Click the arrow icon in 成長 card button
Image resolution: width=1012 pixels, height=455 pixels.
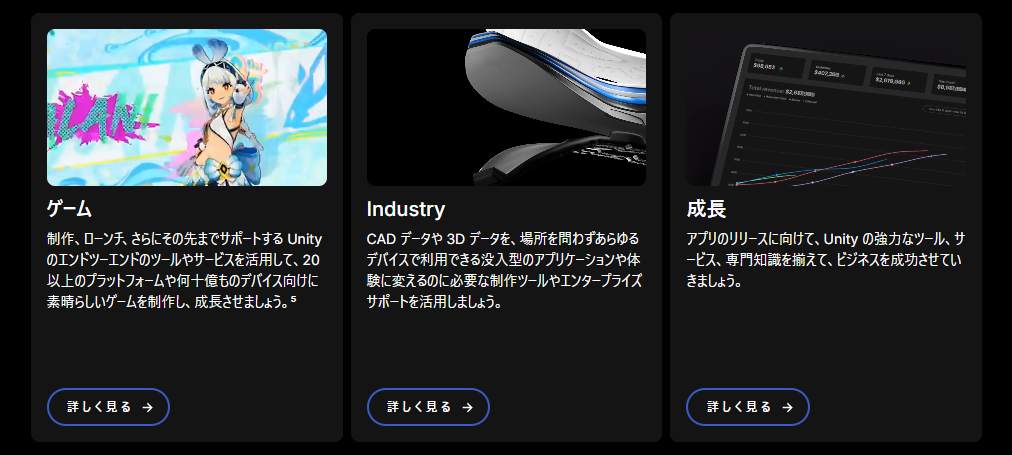tap(787, 407)
